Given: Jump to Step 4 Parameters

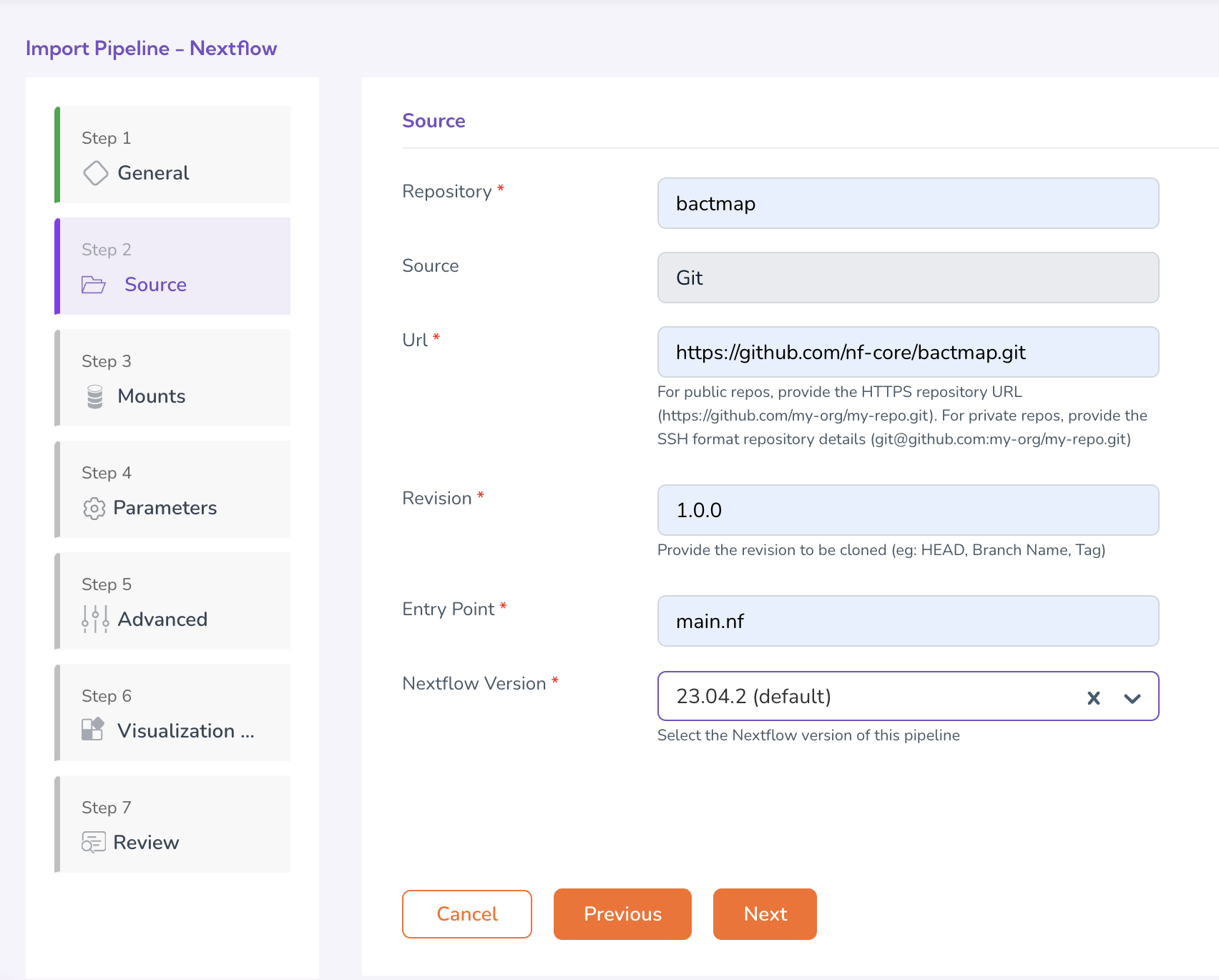Looking at the screenshot, I should (173, 490).
